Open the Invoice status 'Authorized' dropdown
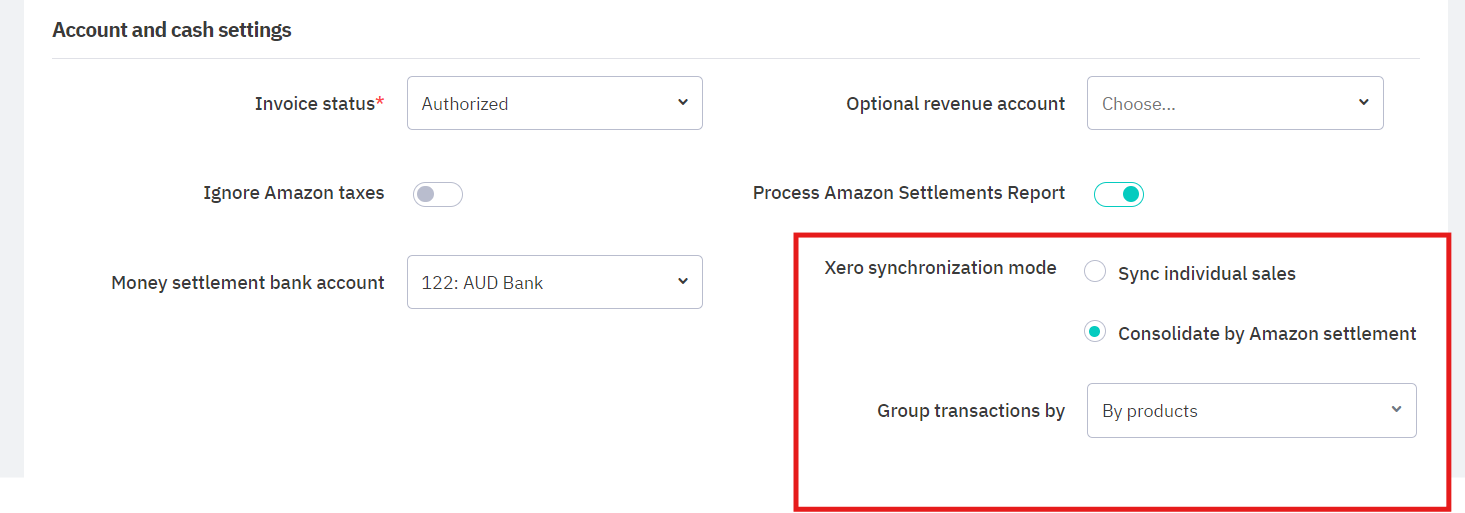The width and height of the screenshot is (1465, 513). [x=554, y=103]
